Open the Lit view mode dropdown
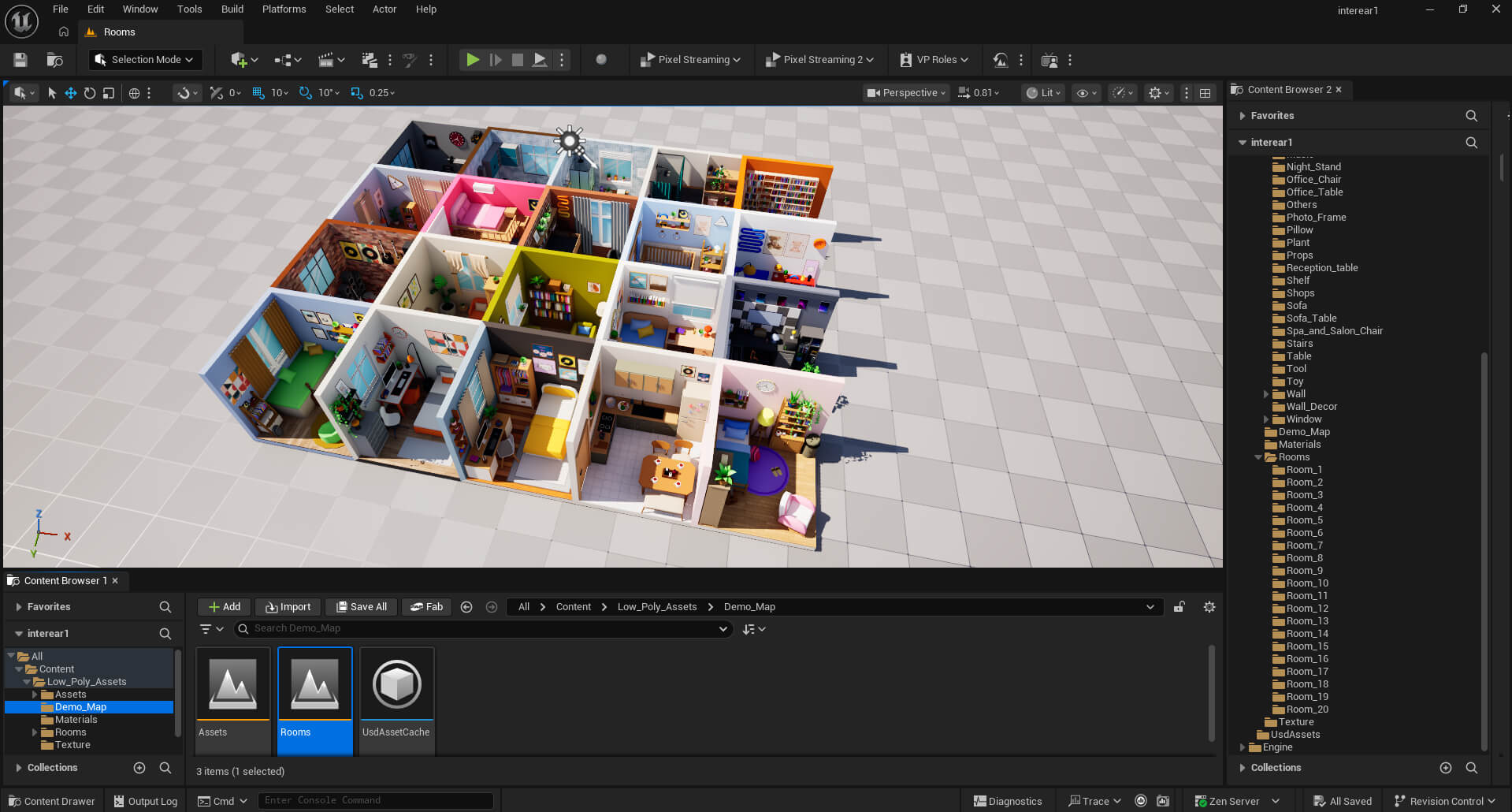This screenshot has height=812, width=1512. coord(1044,93)
